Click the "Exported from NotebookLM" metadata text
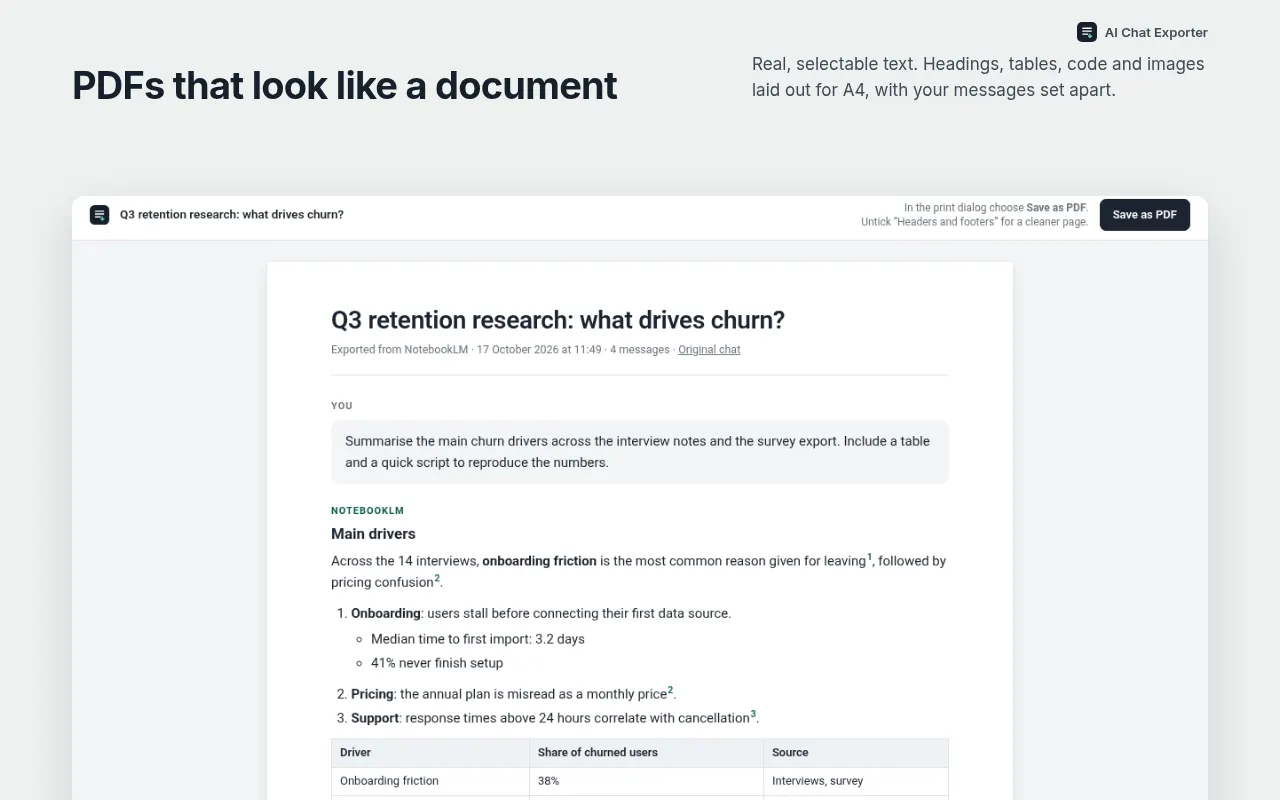 (x=400, y=350)
